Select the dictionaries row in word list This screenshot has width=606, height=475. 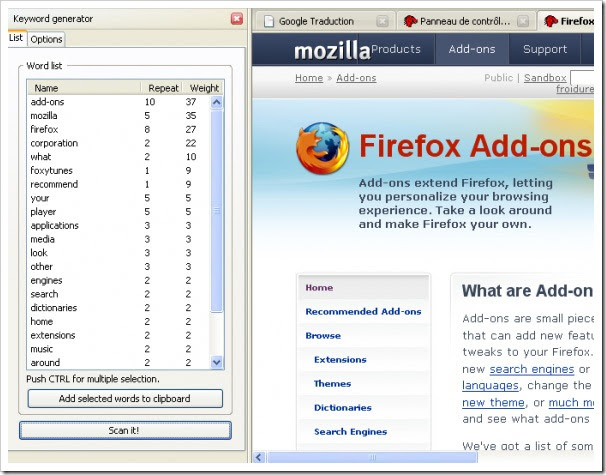(x=119, y=308)
